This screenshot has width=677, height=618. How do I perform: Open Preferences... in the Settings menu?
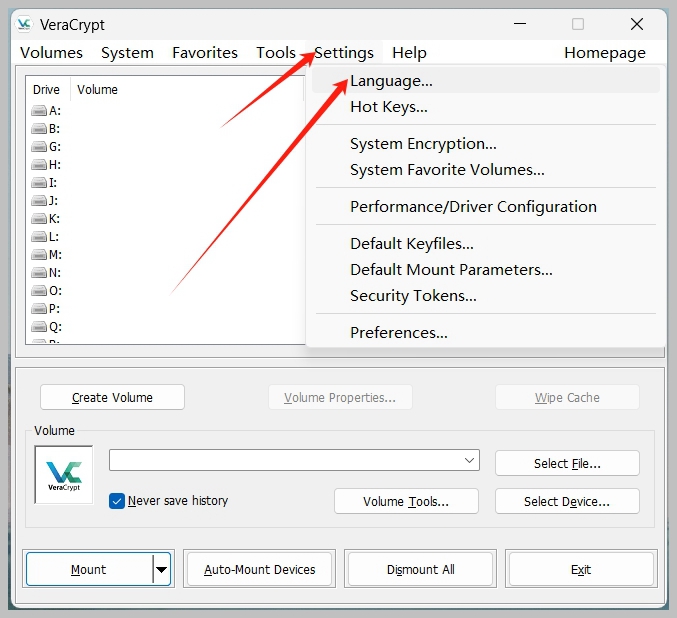click(398, 333)
